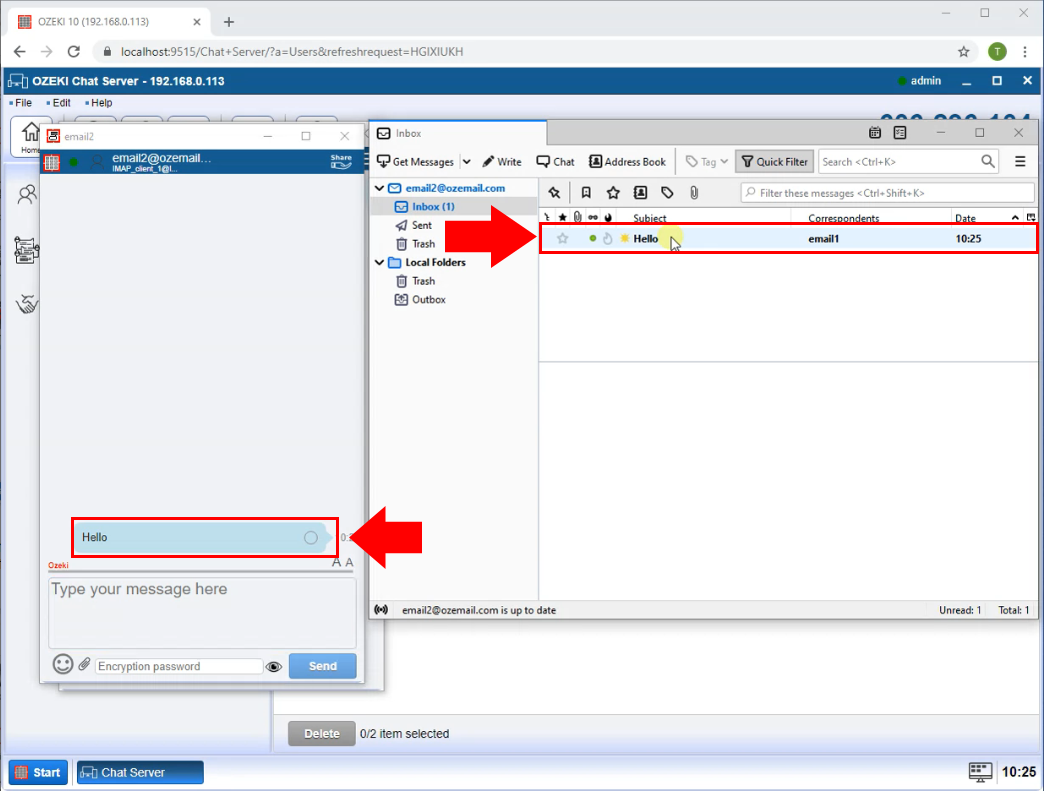The height and width of the screenshot is (791, 1044).
Task: Open the Calendar icon near the top right
Action: tap(874, 132)
